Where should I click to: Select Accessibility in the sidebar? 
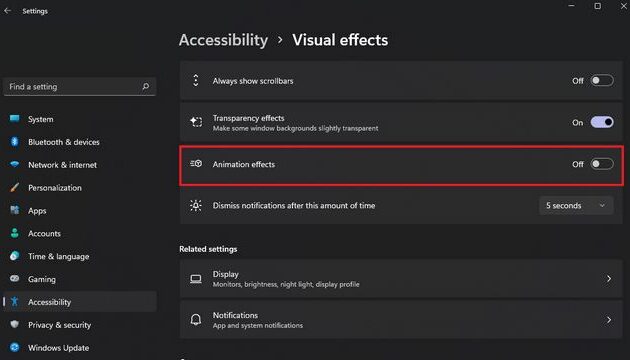point(80,302)
